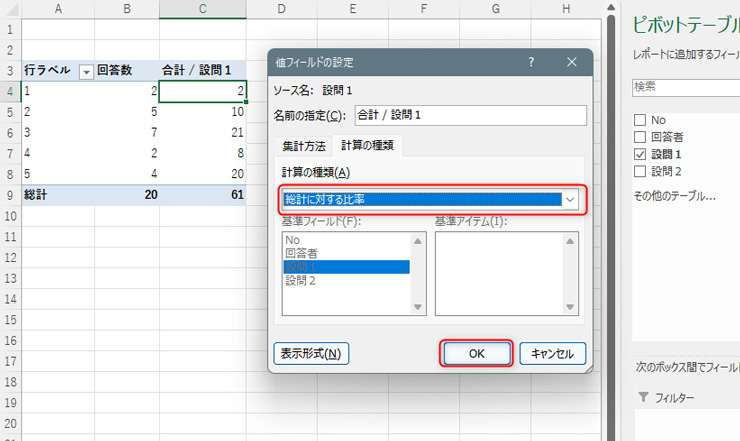This screenshot has width=740, height=441.
Task: Click the 検索 field search box
Action: [685, 87]
